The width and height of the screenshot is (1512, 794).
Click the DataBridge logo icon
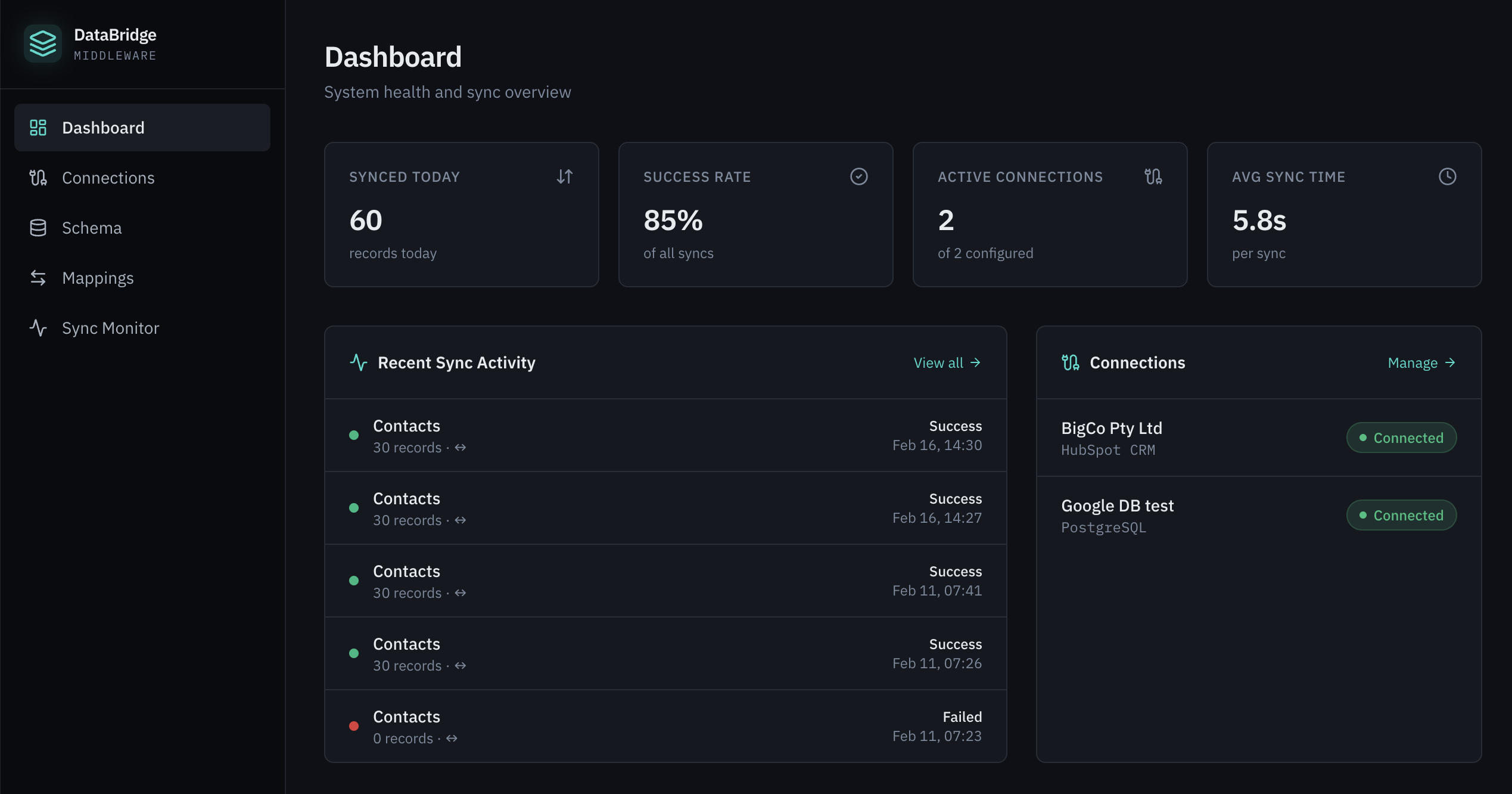tap(42, 43)
